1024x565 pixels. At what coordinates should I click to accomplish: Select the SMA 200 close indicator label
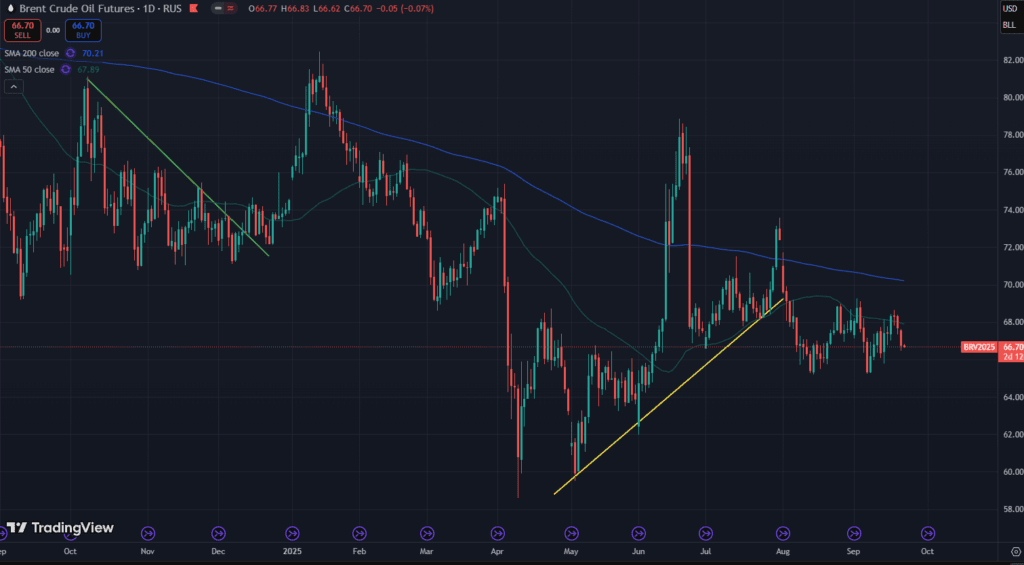(x=32, y=53)
